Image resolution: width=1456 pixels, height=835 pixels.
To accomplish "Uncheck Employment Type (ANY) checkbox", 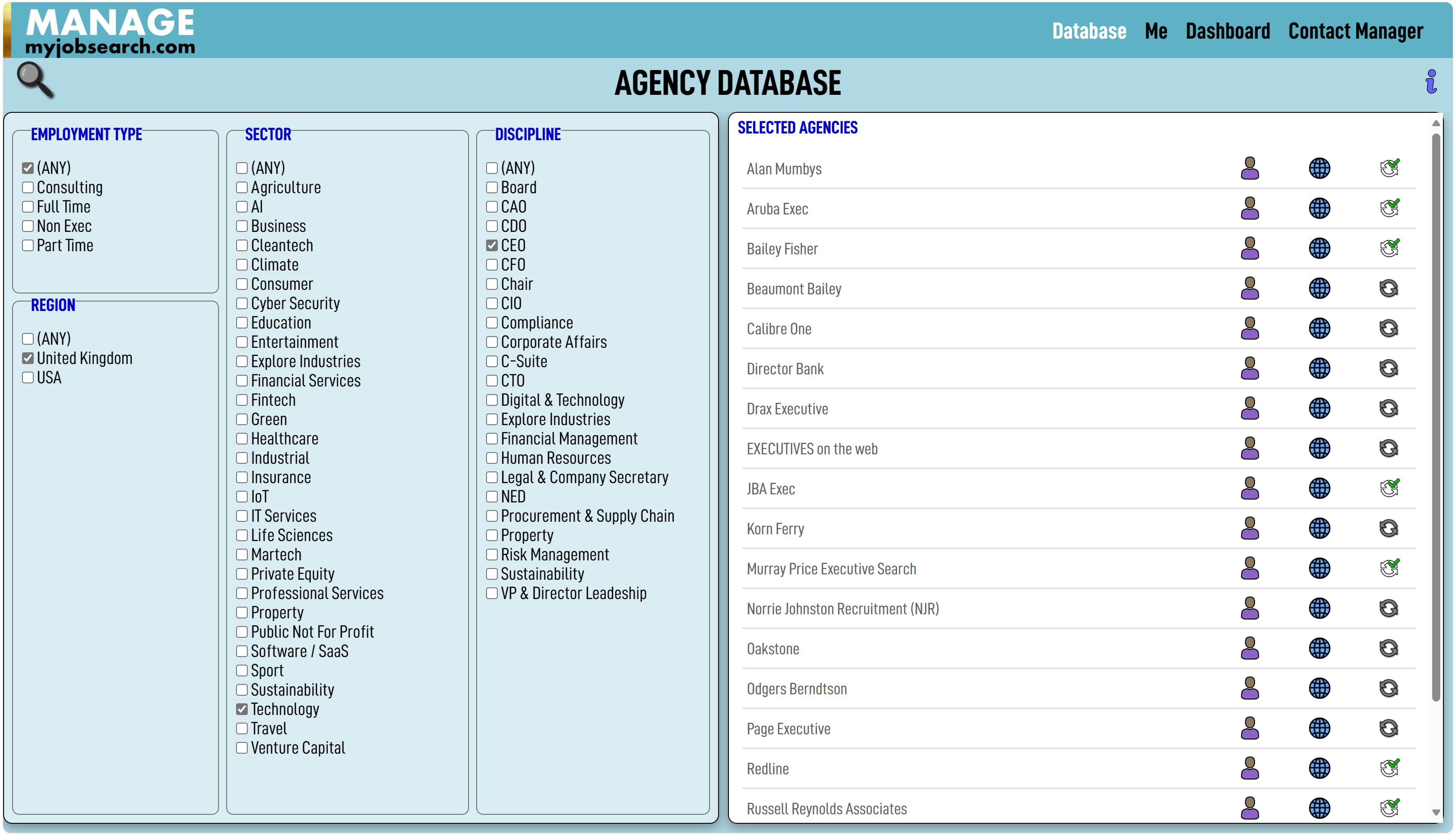I will point(27,168).
